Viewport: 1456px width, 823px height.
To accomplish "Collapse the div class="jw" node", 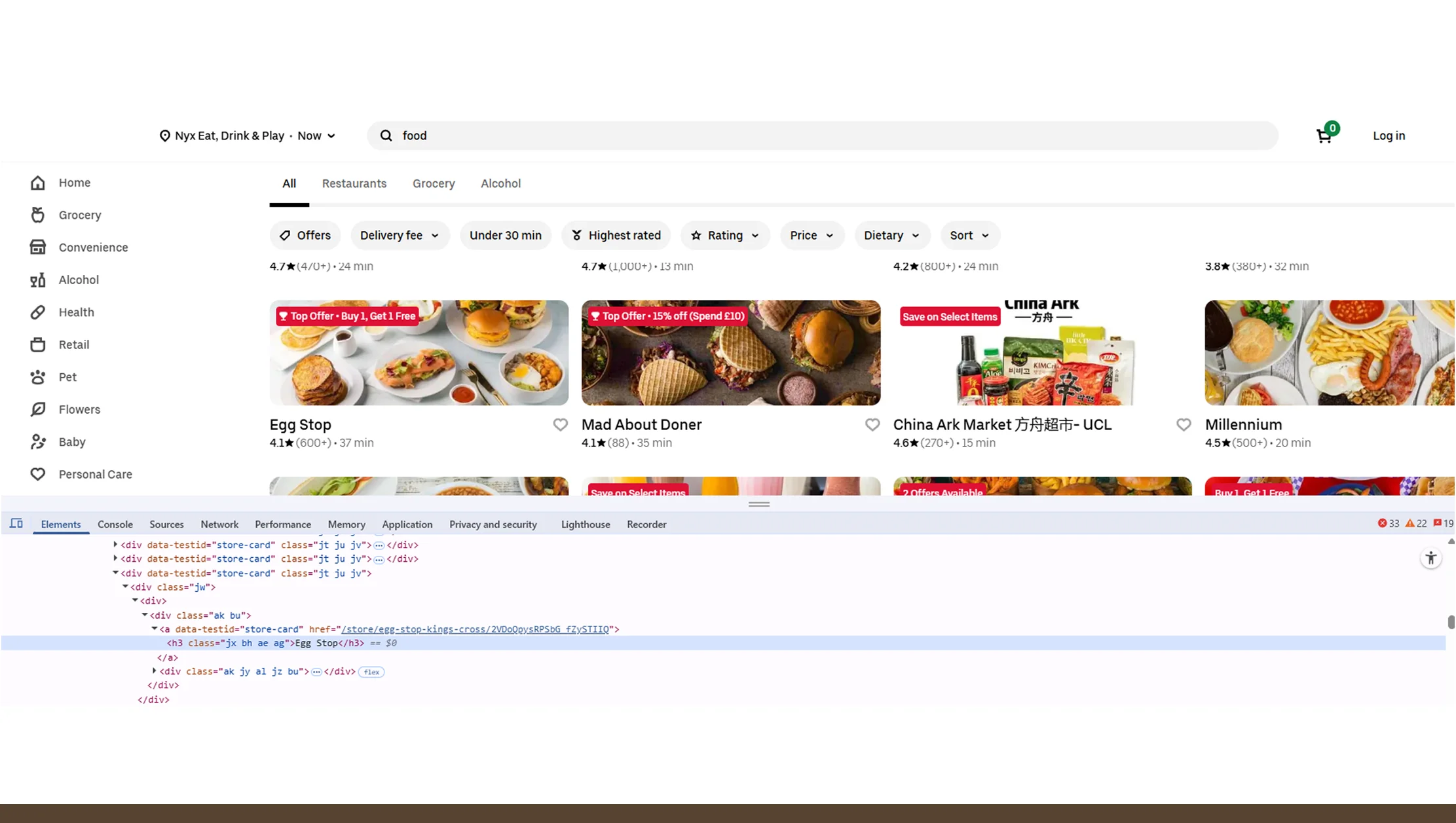I will pos(125,587).
